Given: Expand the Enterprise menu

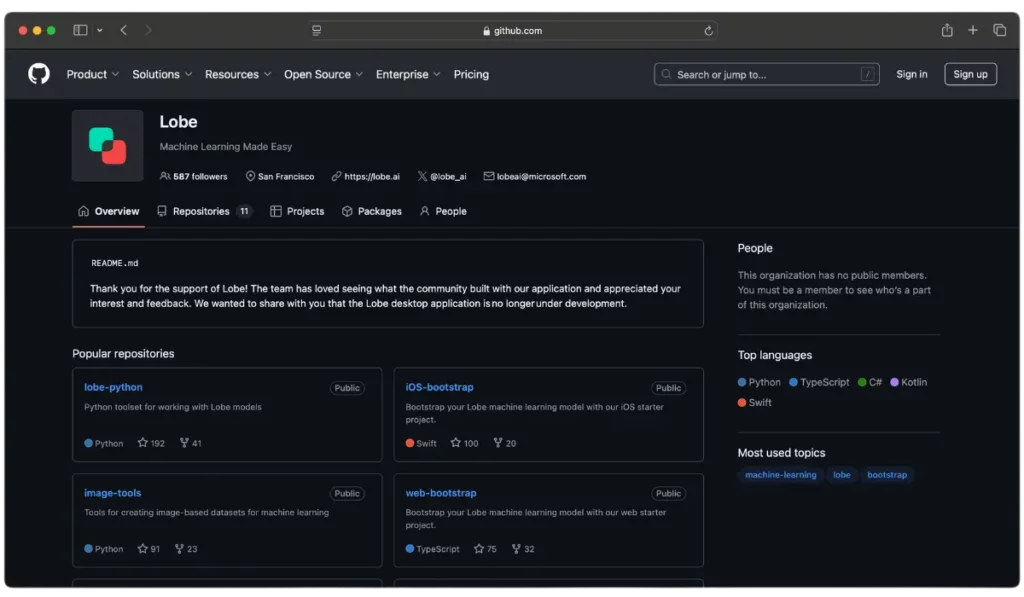Looking at the screenshot, I should click(x=408, y=74).
